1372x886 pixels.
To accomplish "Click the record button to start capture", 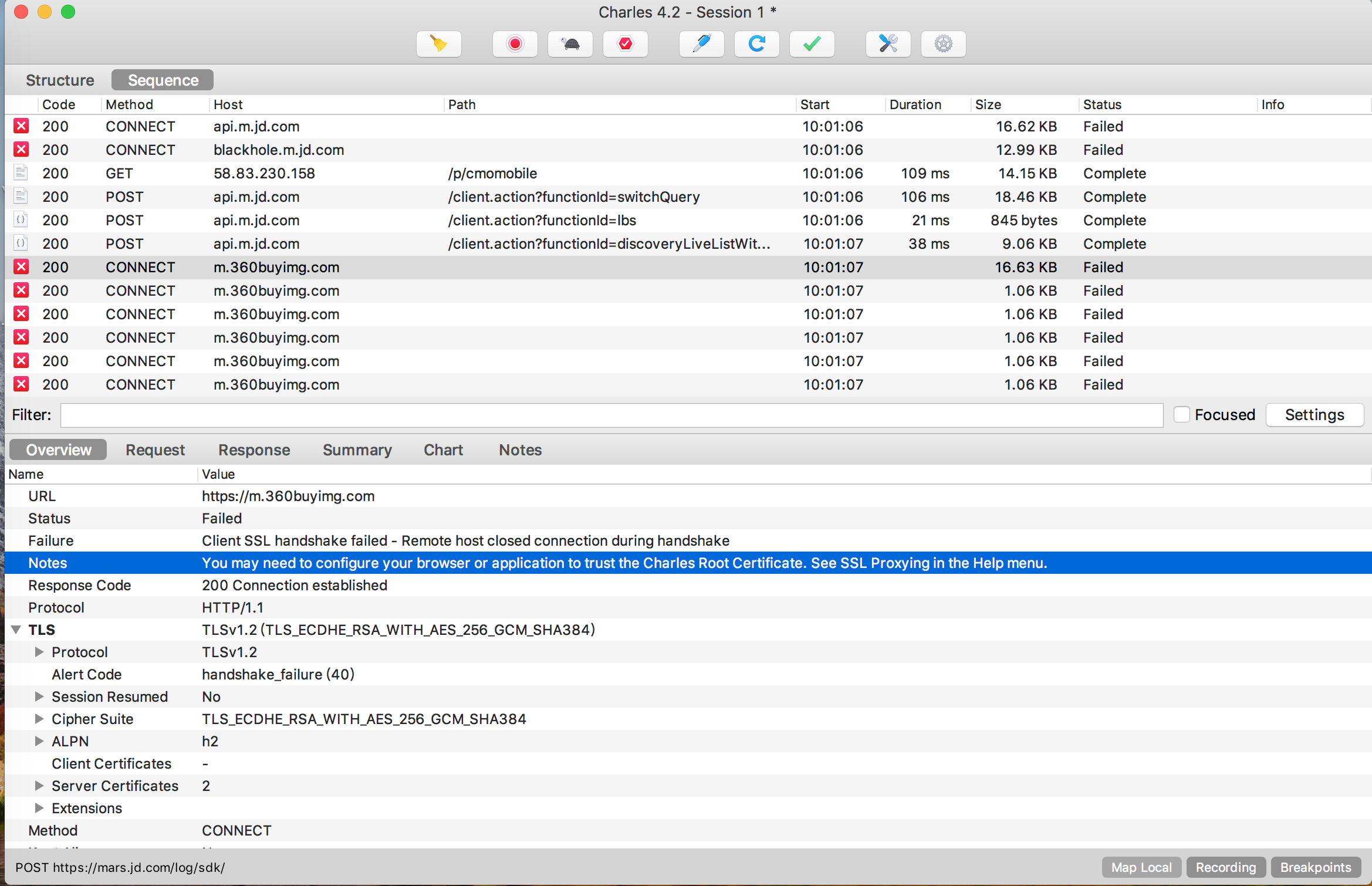I will click(514, 43).
